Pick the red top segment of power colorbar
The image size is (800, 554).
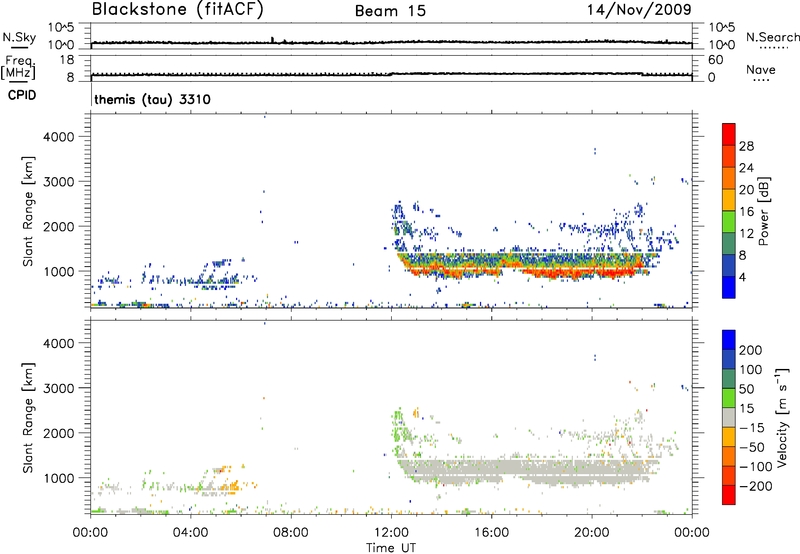tap(729, 134)
